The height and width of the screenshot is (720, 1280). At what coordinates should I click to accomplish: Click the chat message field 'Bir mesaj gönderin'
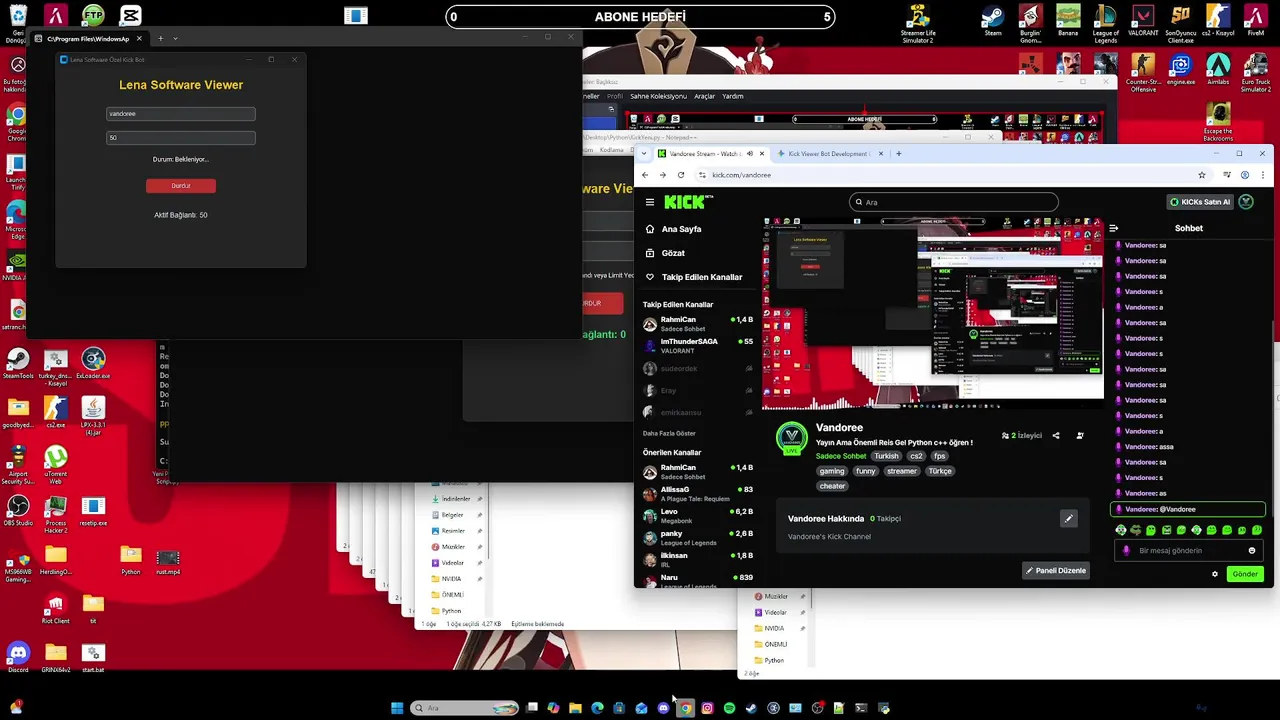coord(1188,551)
